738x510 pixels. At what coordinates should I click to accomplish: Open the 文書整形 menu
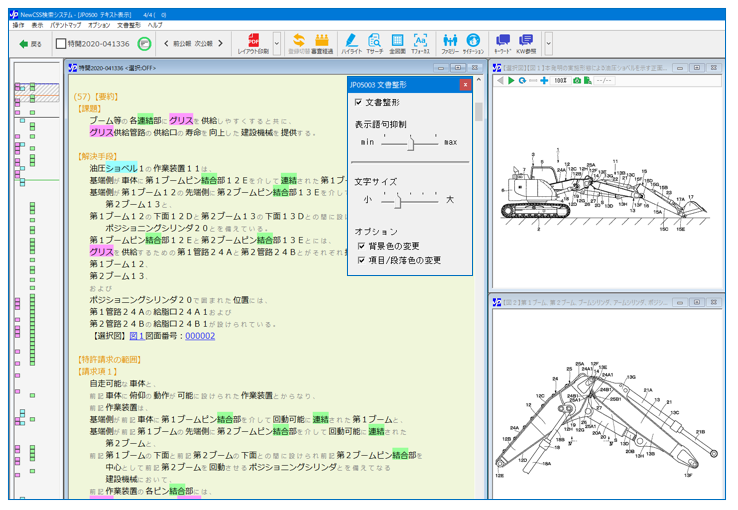point(129,25)
